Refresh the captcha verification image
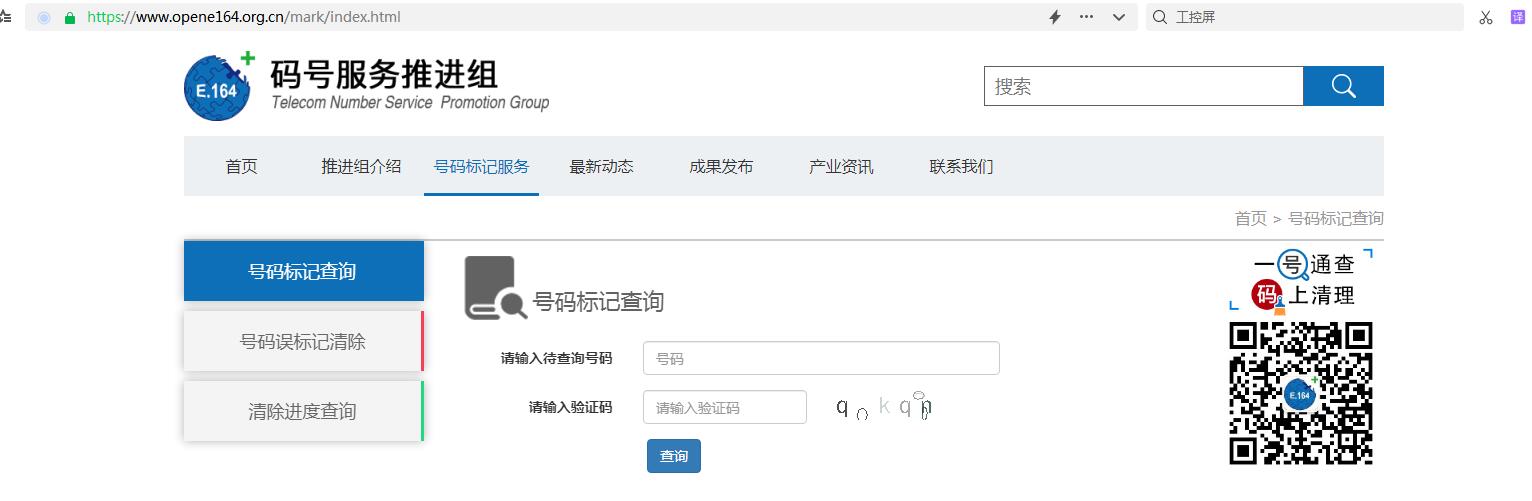This screenshot has width=1532, height=501. coord(885,407)
